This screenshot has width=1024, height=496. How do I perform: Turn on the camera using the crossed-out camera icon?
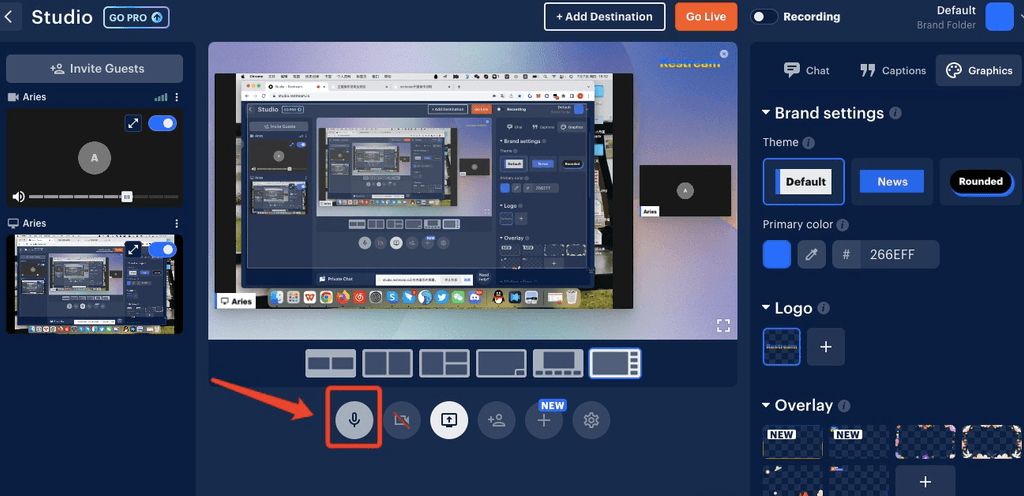point(402,420)
